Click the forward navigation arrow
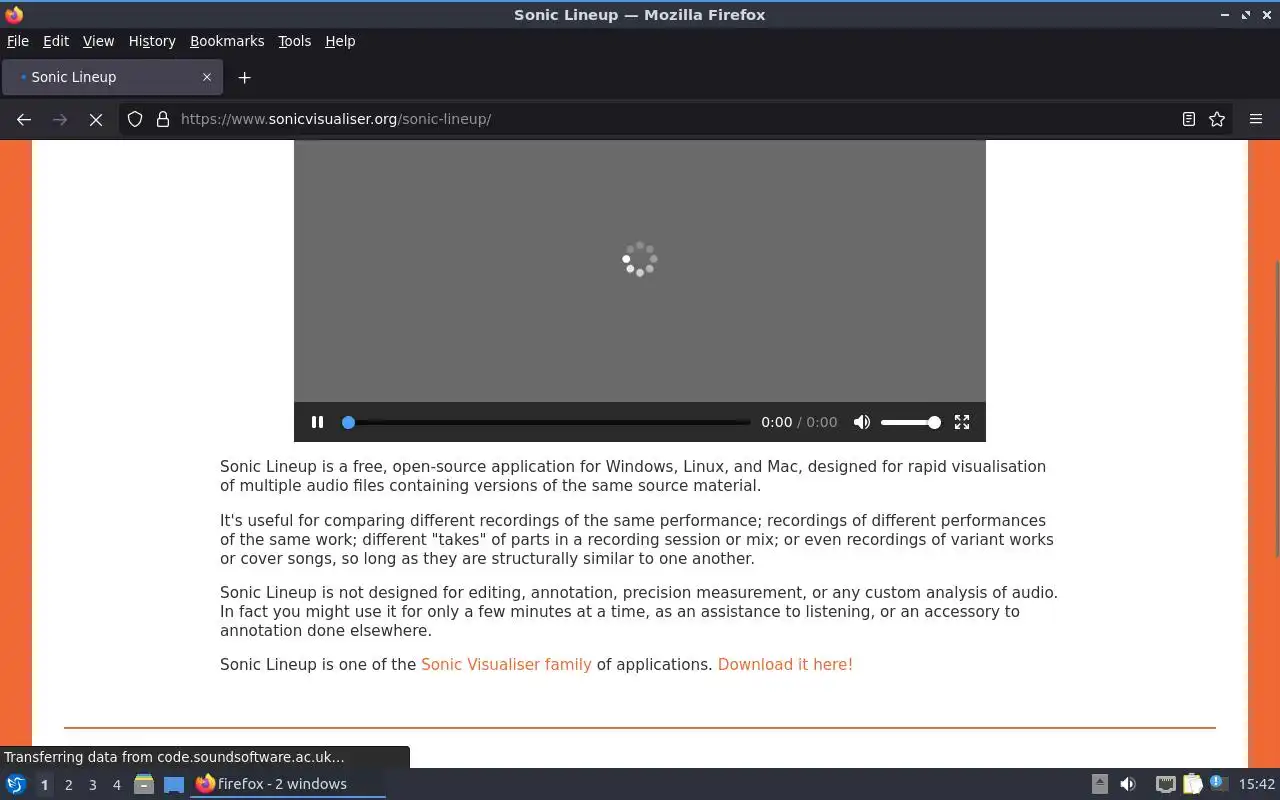Image resolution: width=1280 pixels, height=800 pixels. click(60, 119)
